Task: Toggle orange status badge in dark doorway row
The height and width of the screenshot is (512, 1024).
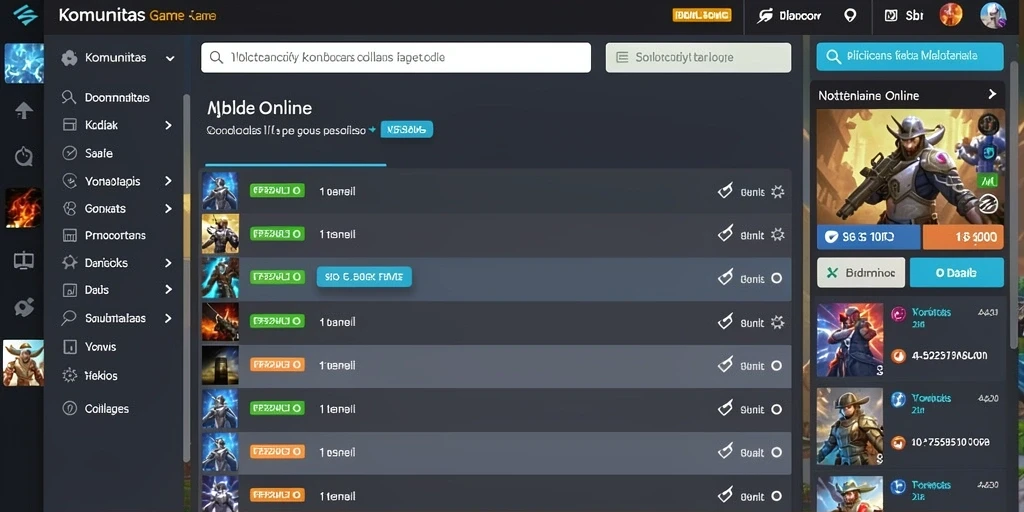Action: pyautogui.click(x=278, y=364)
